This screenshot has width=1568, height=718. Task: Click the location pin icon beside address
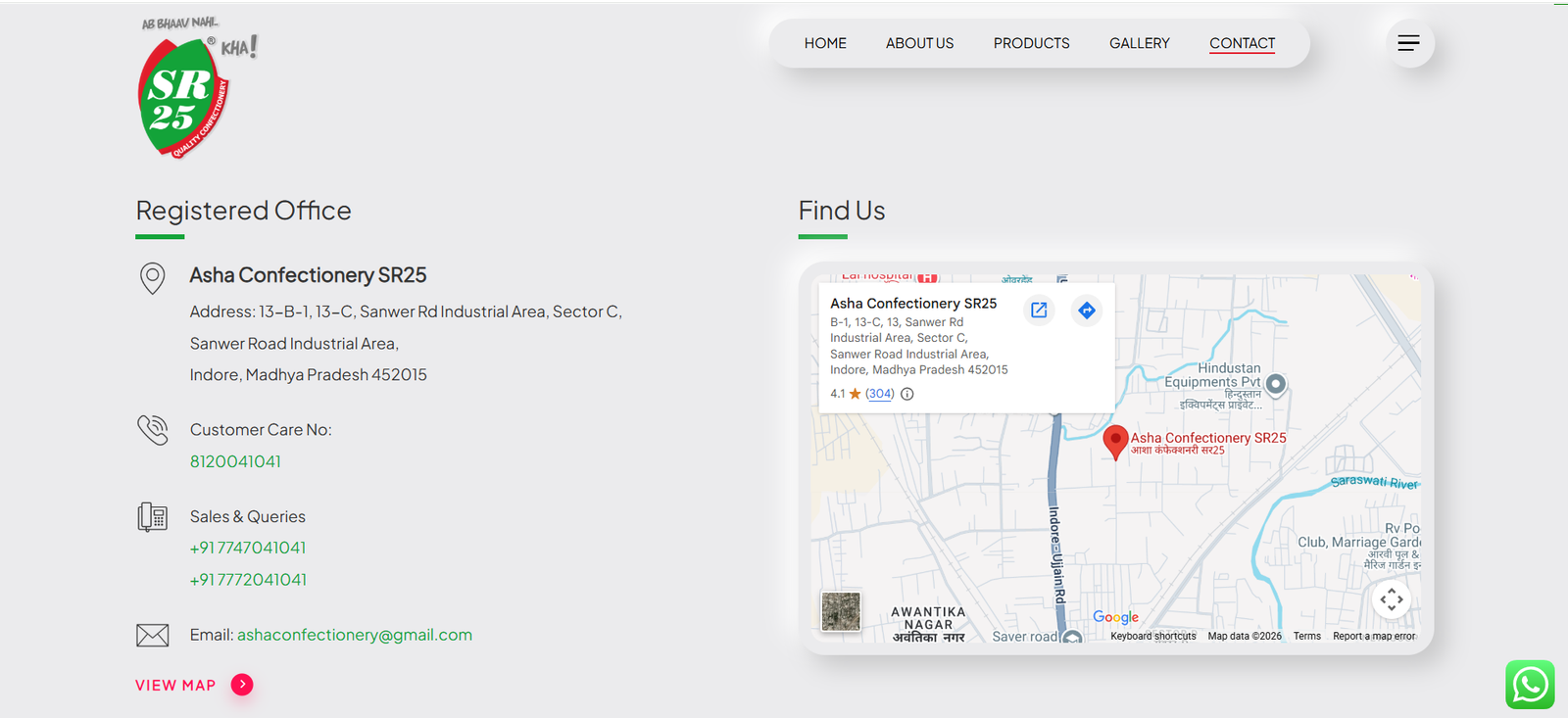(x=152, y=278)
